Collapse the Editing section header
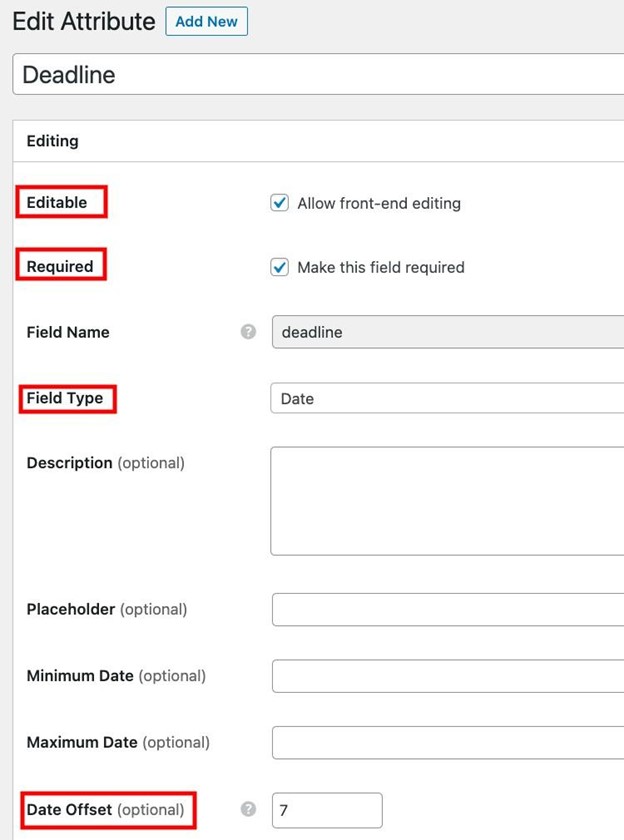Viewport: 624px width, 840px height. [51, 141]
